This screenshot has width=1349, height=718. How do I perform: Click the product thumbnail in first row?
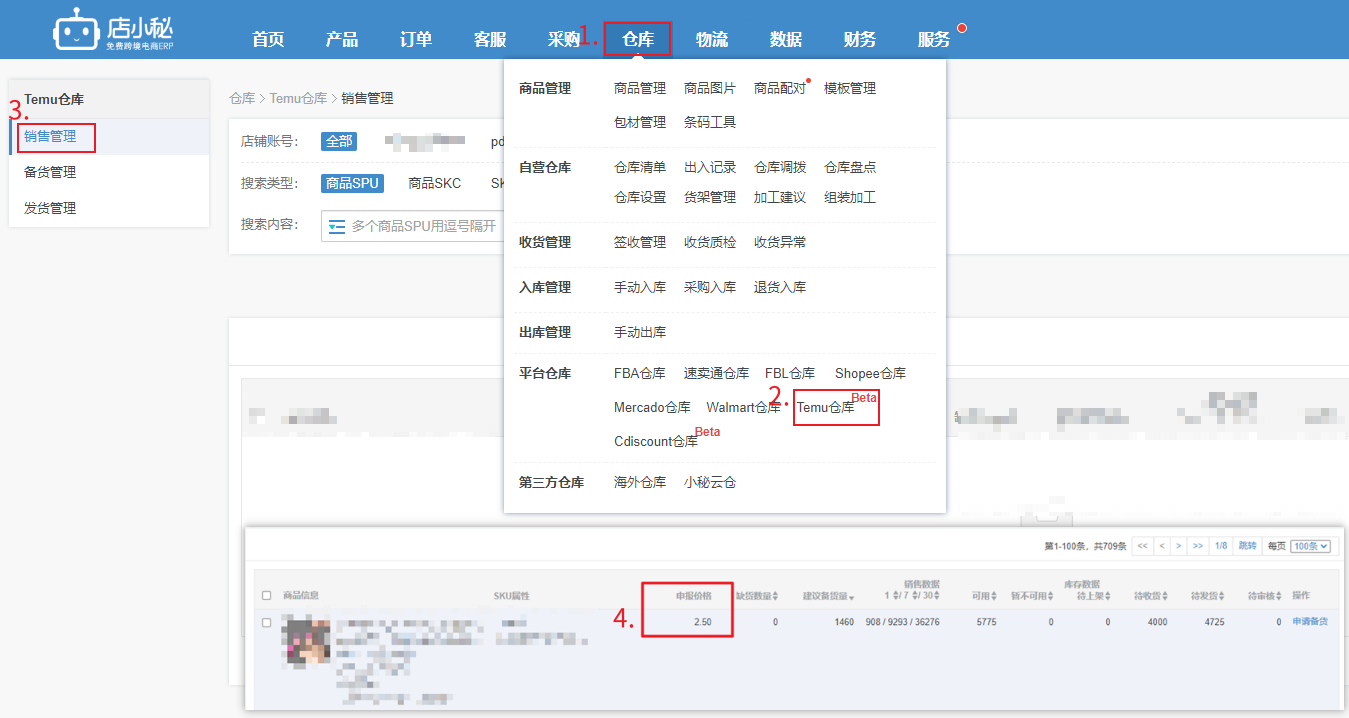point(306,640)
